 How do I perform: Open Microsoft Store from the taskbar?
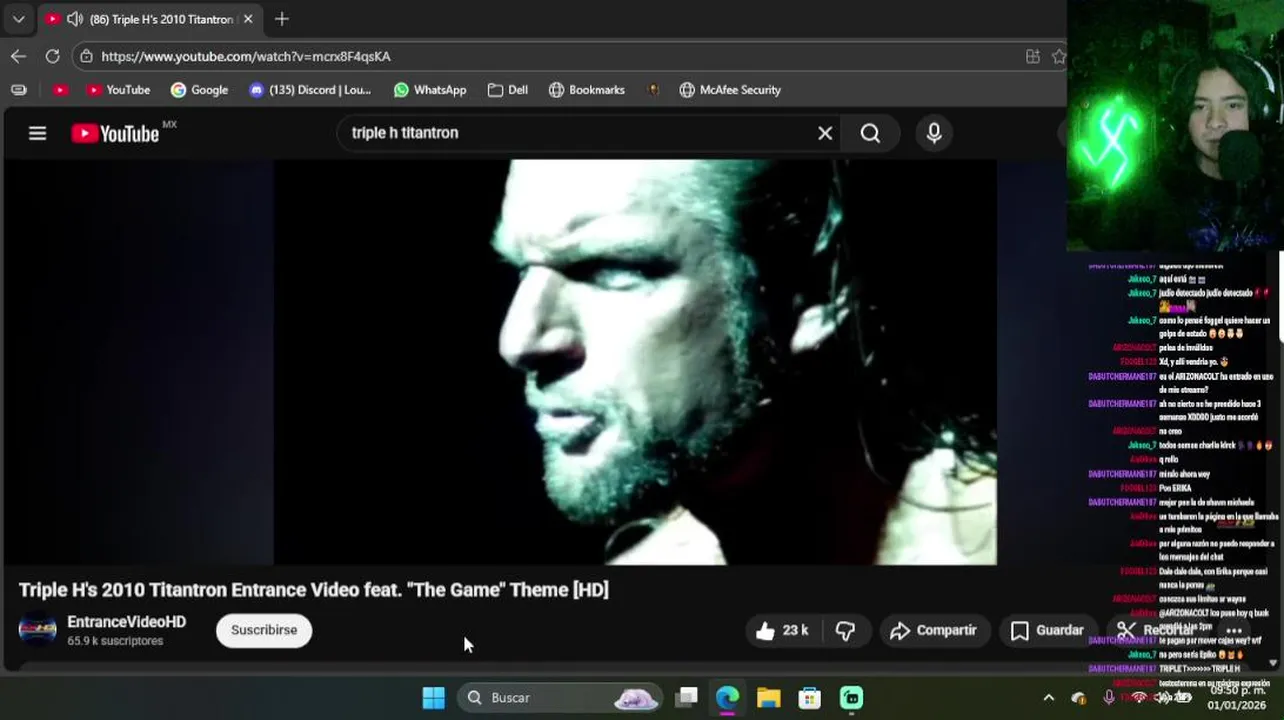(x=810, y=698)
